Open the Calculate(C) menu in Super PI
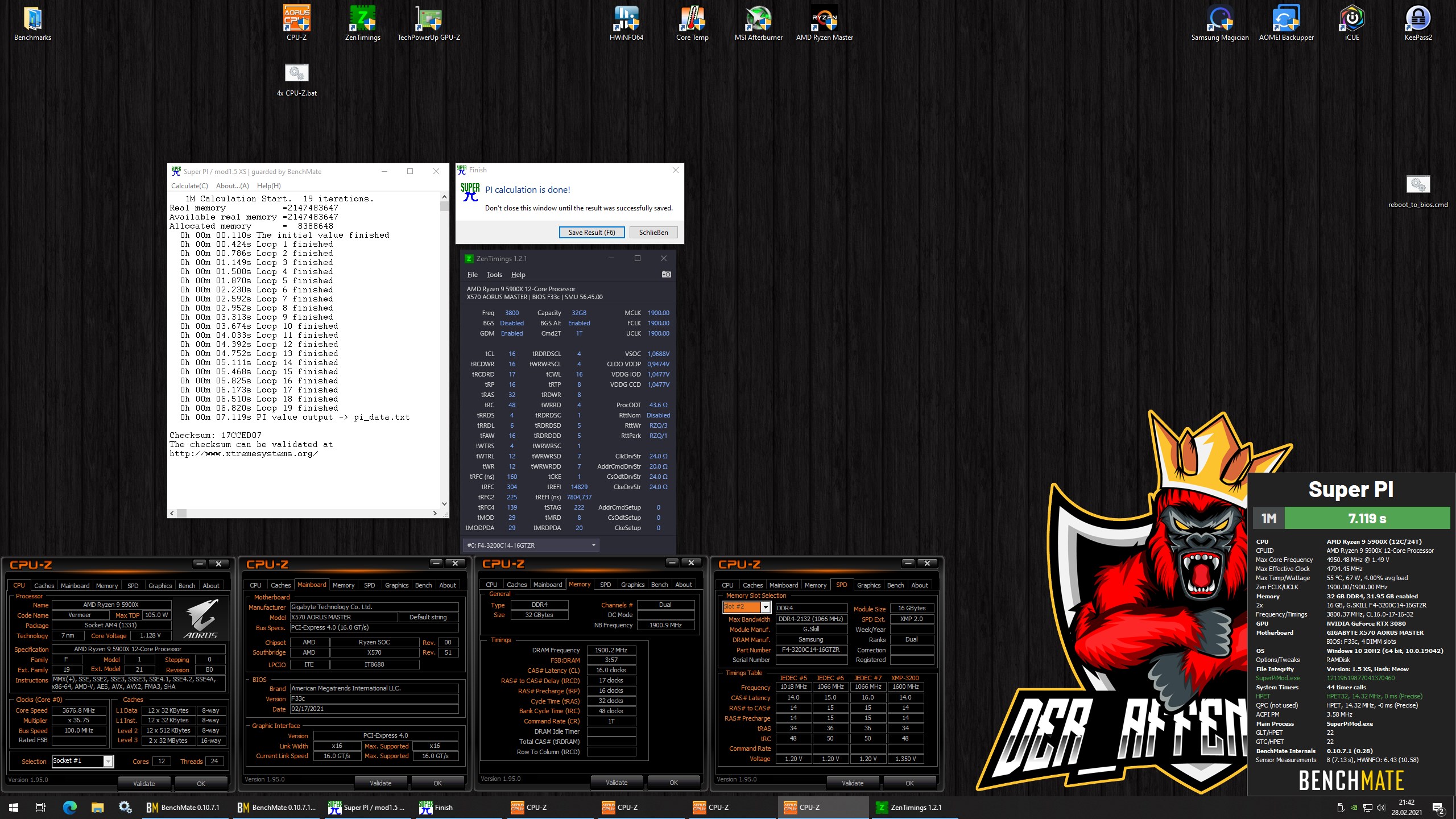This screenshot has height=819, width=1456. coord(189,186)
